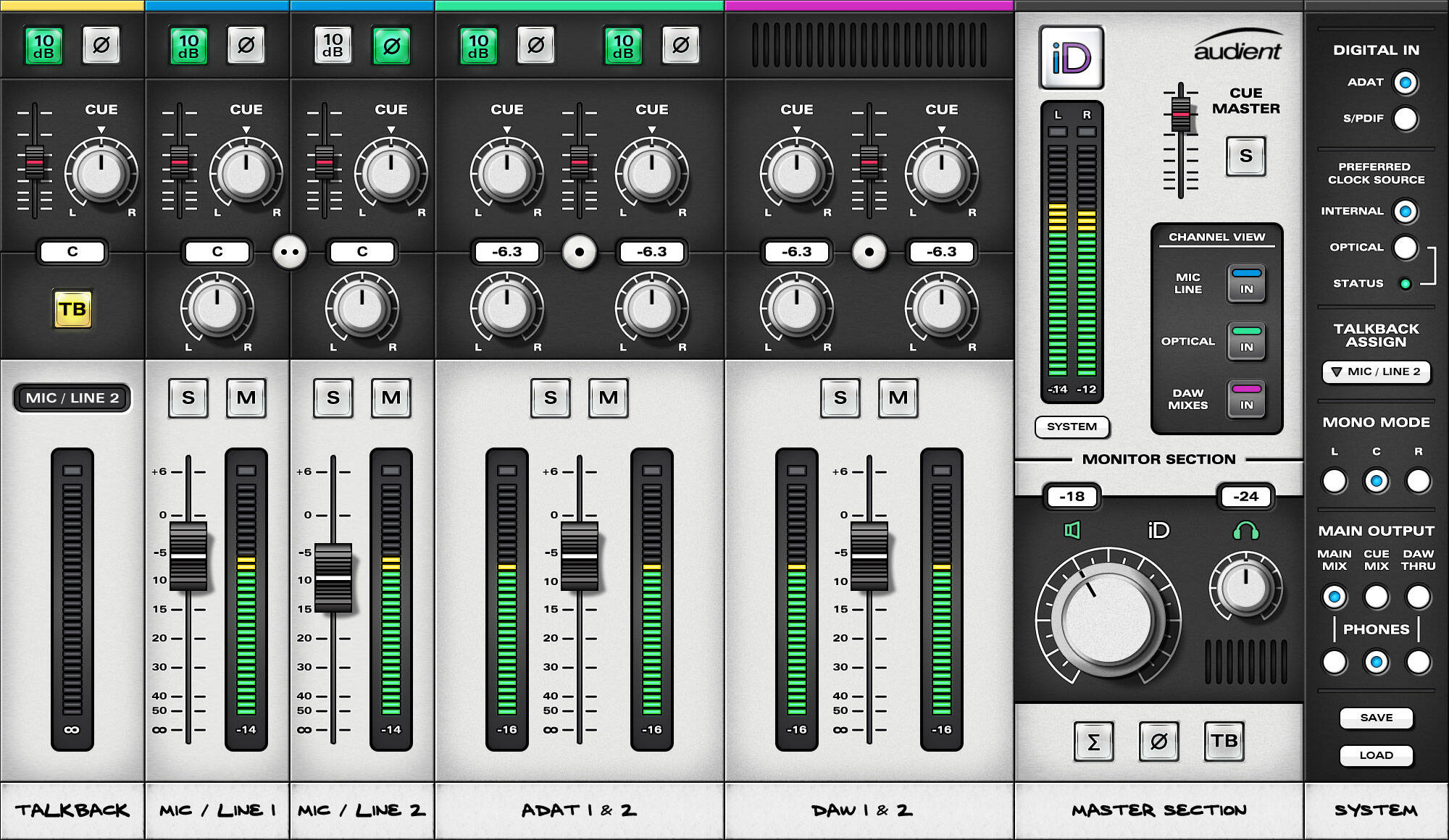
Task: Toggle 10 dB pad on ADAT 2
Action: [x=623, y=46]
